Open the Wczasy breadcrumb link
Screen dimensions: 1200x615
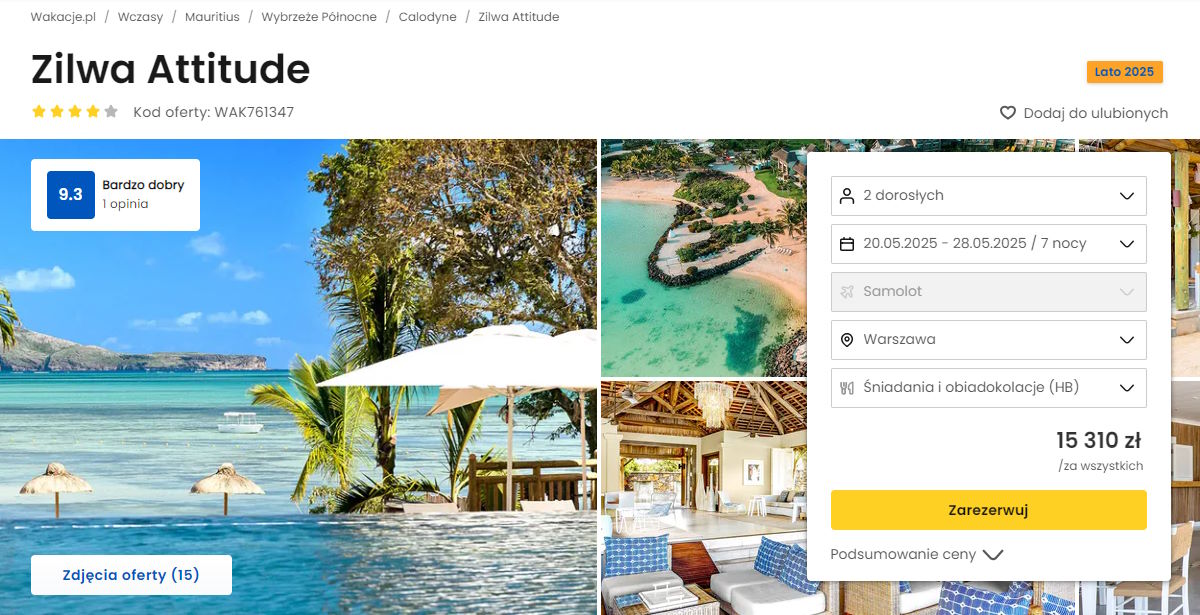click(140, 17)
